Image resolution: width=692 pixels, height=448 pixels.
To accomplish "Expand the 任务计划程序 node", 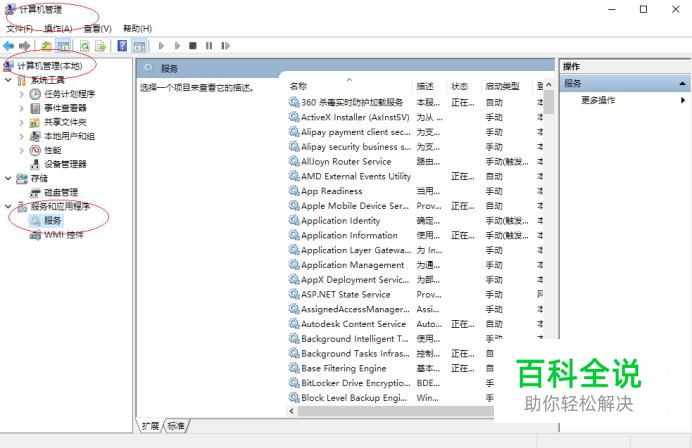I will tap(21, 94).
